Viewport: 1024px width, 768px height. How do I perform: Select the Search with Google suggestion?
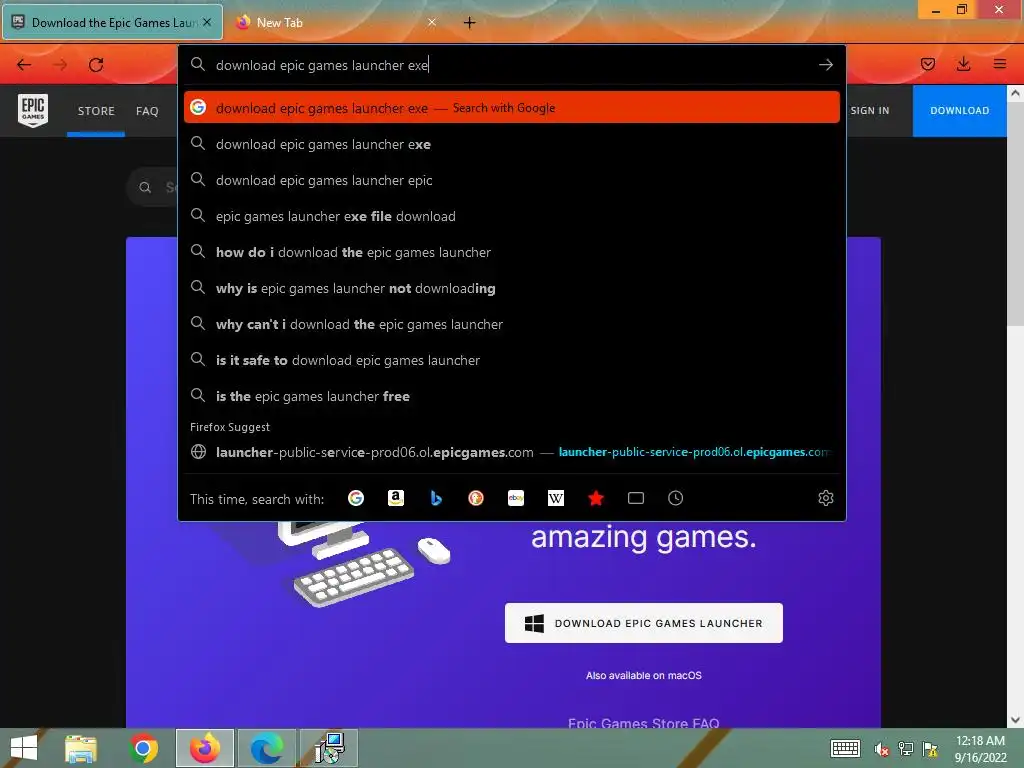511,108
